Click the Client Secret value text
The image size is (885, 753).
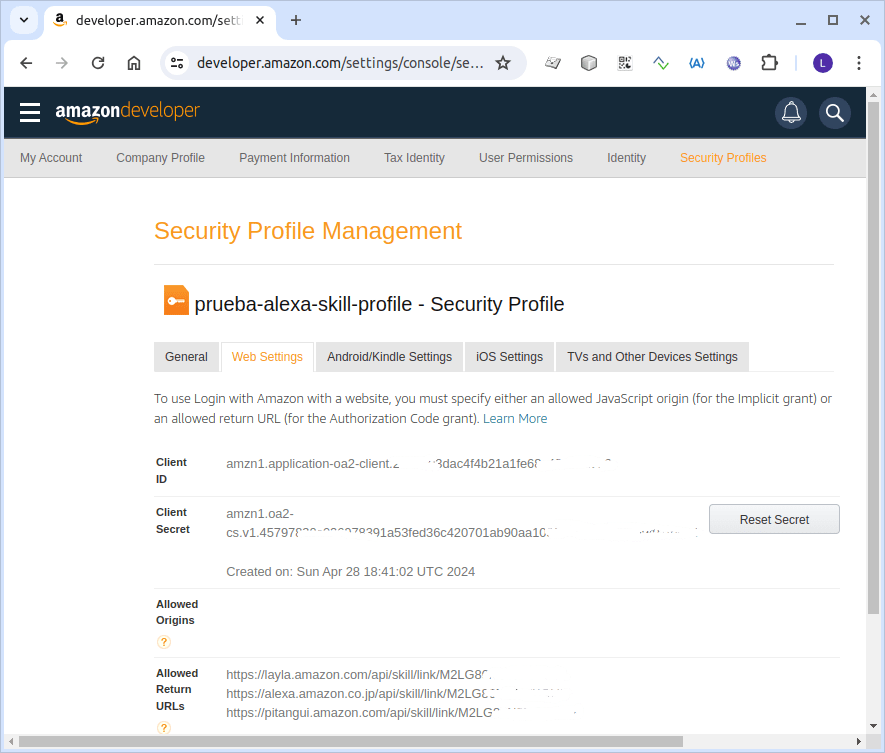[461, 523]
